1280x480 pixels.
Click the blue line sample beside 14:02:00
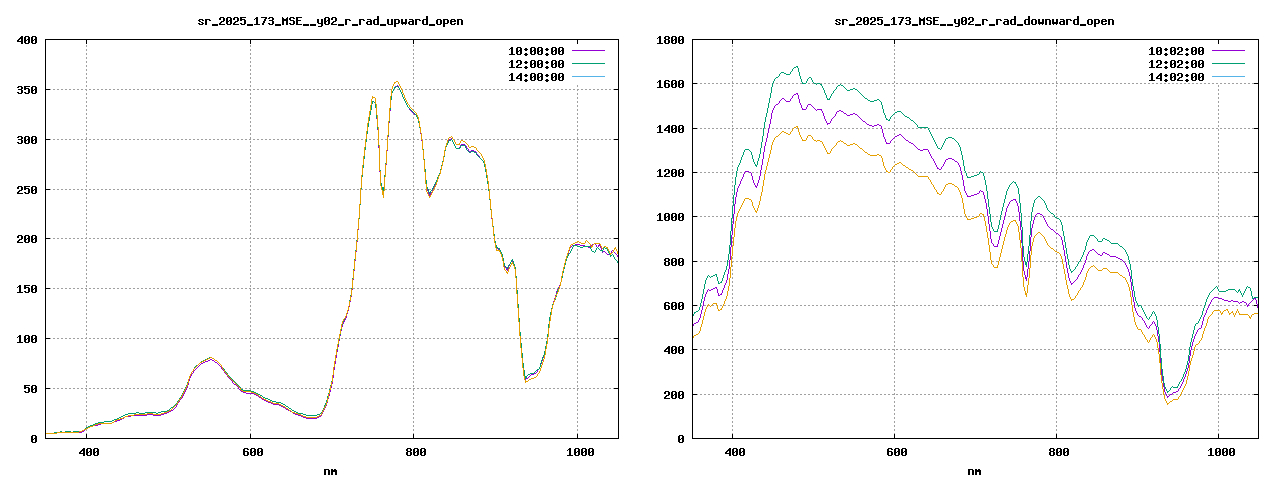pyautogui.click(x=1229, y=77)
